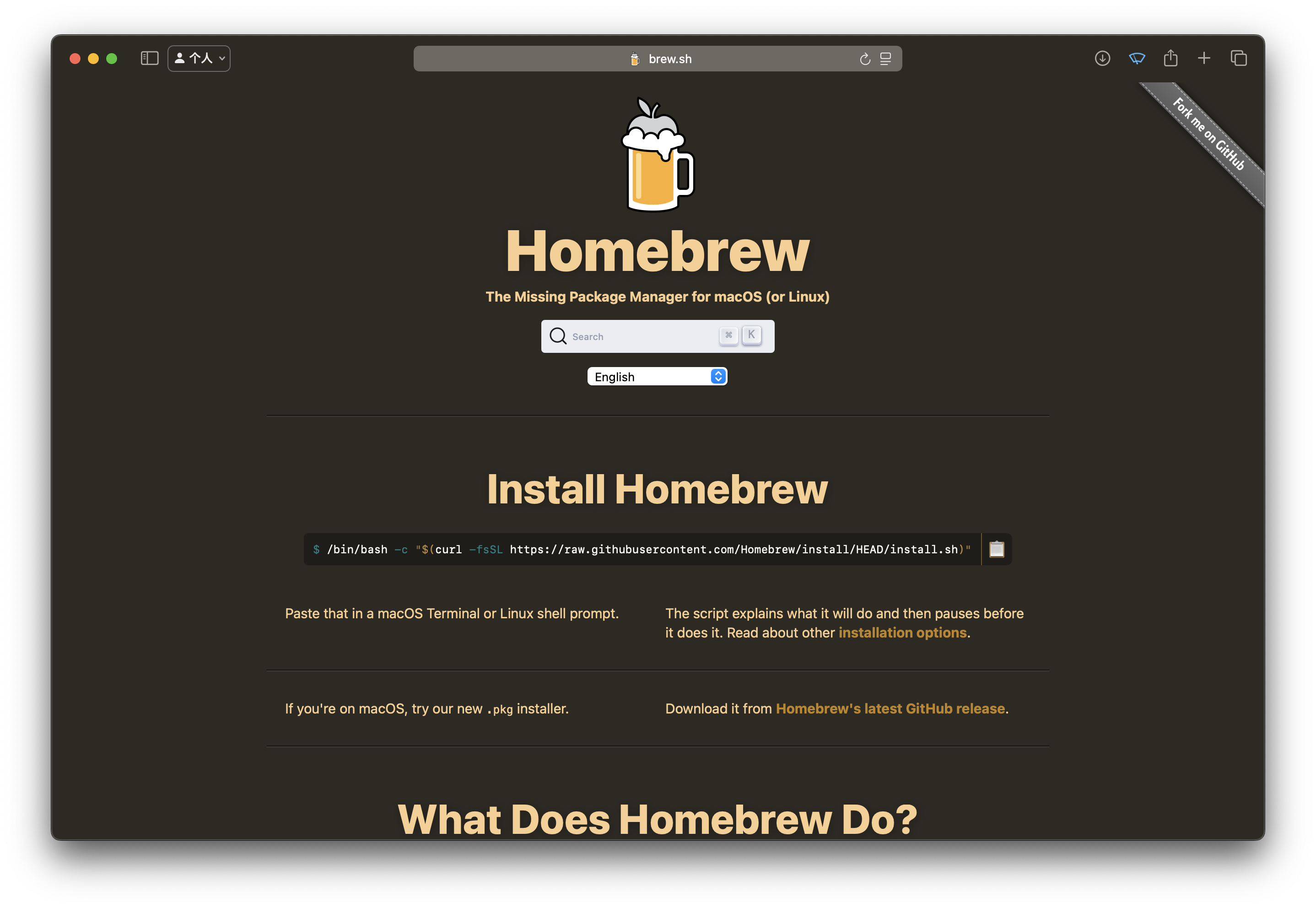The image size is (1316, 908).
Task: Click the reload page icon
Action: [864, 59]
